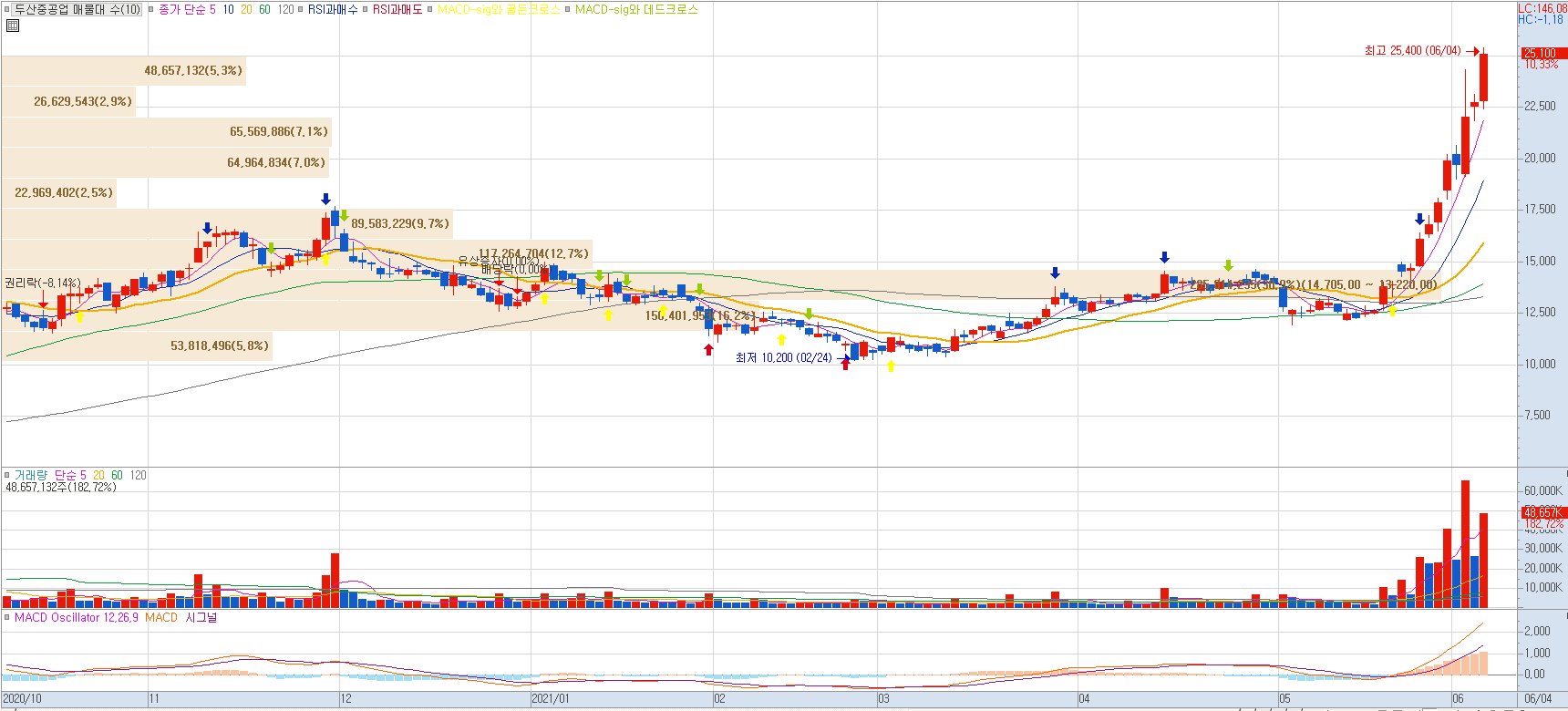
Task: Select the MACD-sig와 데드크로스 indicator label
Action: point(636,9)
